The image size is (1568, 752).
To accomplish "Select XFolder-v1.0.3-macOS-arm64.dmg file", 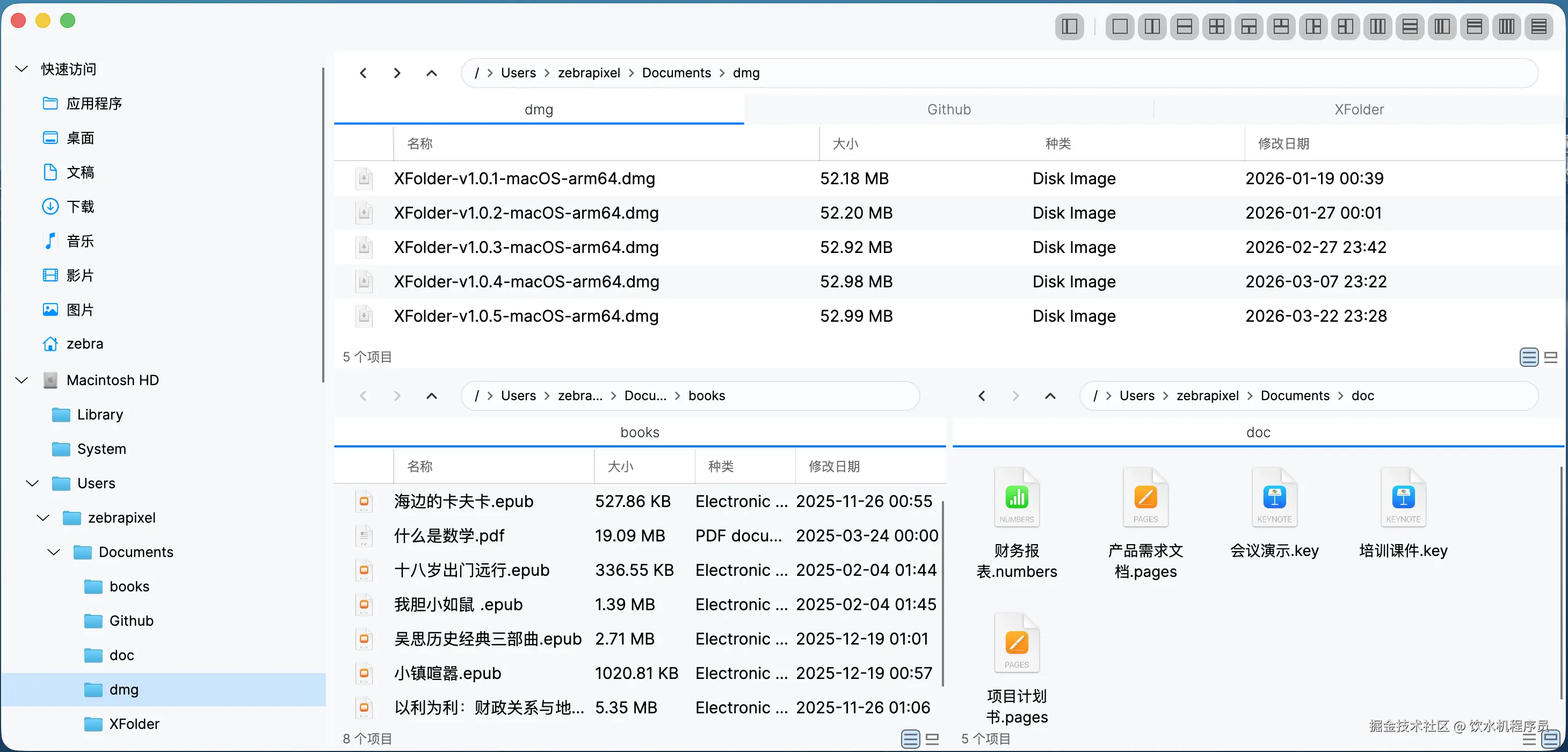I will (x=948, y=247).
